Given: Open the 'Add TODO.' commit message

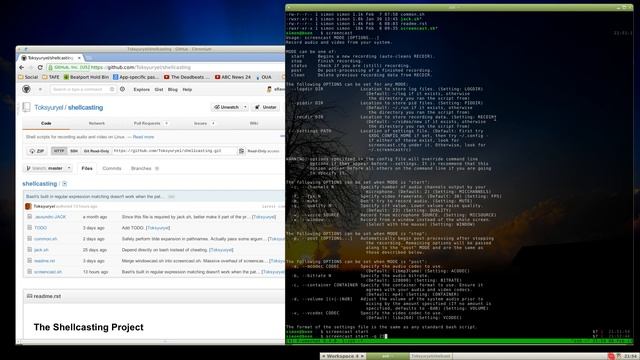Looking at the screenshot, I should (x=133, y=228).
